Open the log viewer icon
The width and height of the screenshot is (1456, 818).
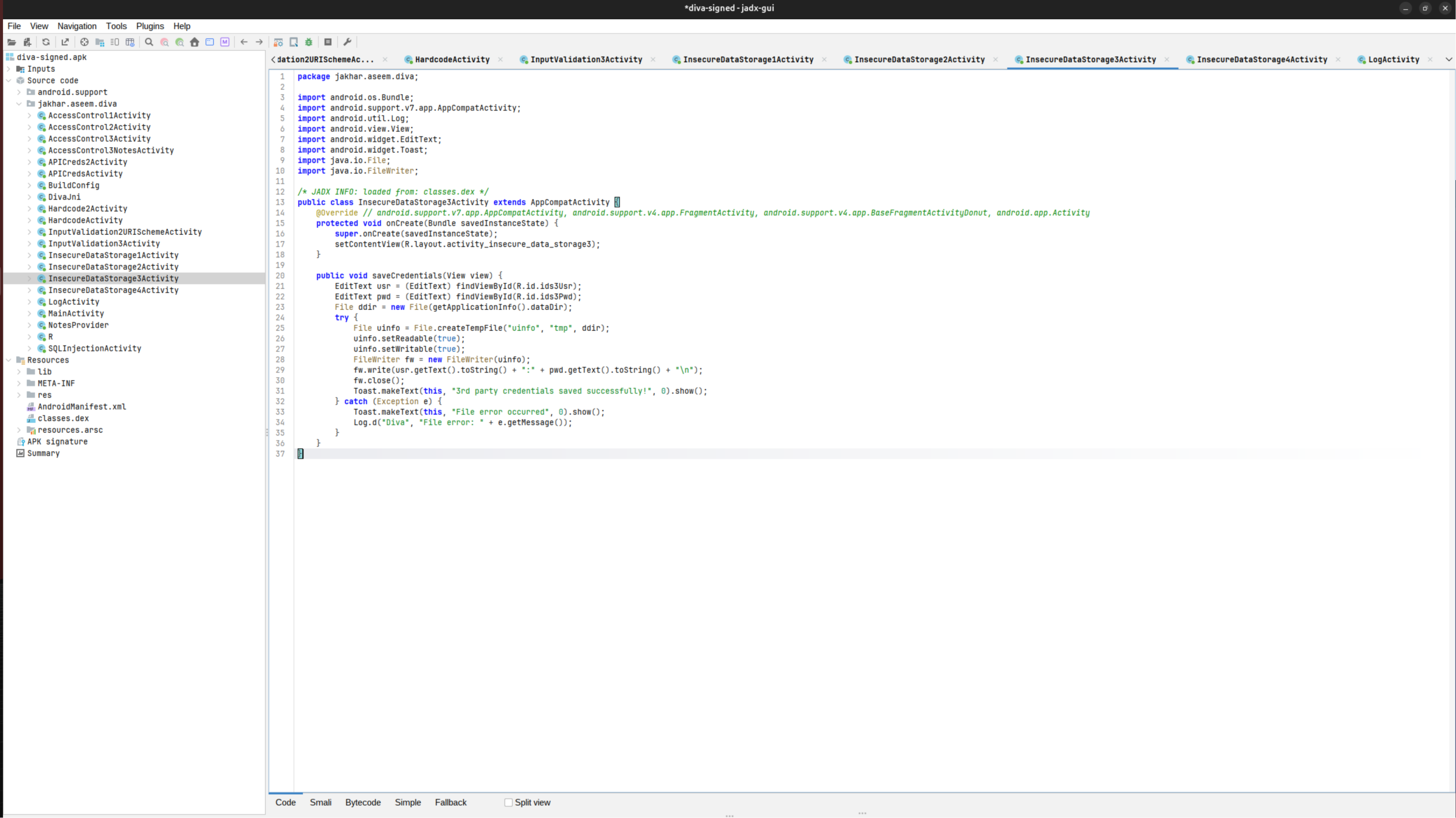click(328, 42)
